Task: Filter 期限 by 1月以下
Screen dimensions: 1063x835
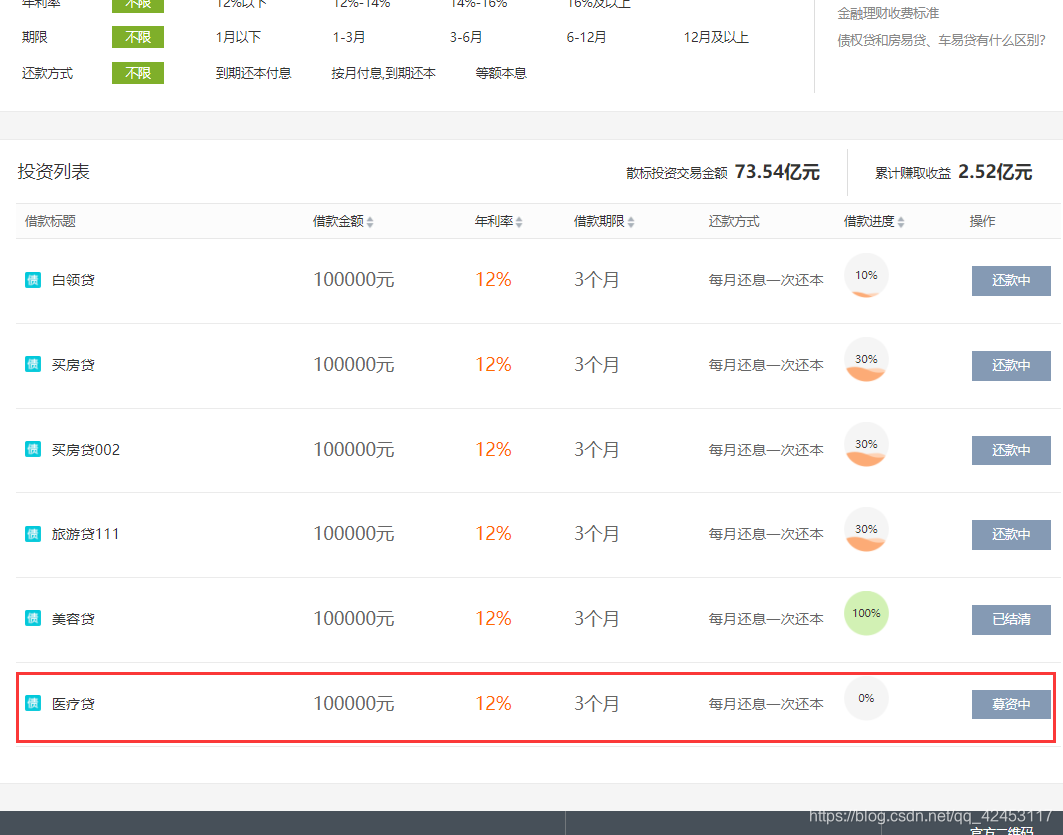Action: coord(238,37)
